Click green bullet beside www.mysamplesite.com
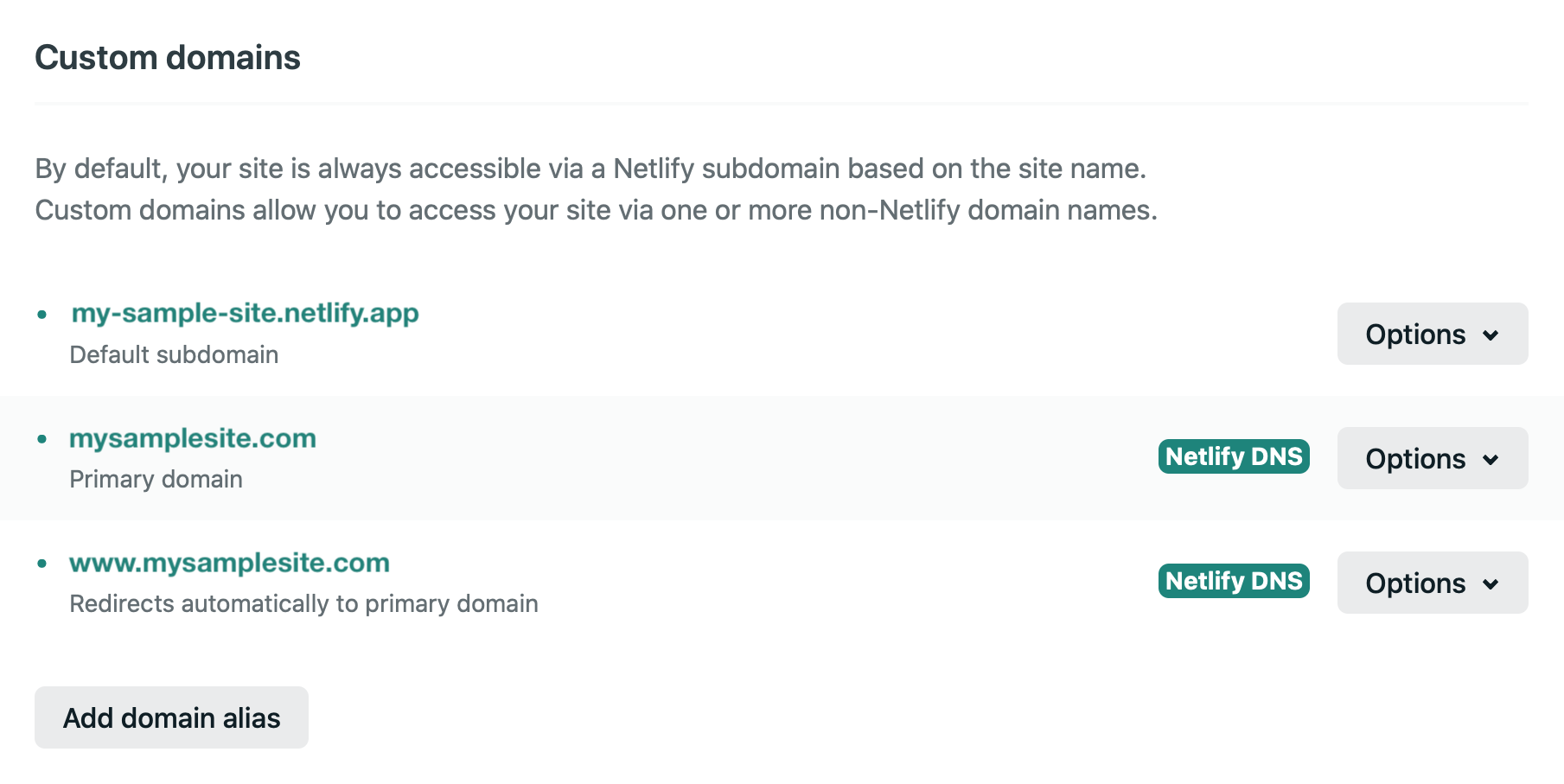1564x784 pixels. (41, 564)
